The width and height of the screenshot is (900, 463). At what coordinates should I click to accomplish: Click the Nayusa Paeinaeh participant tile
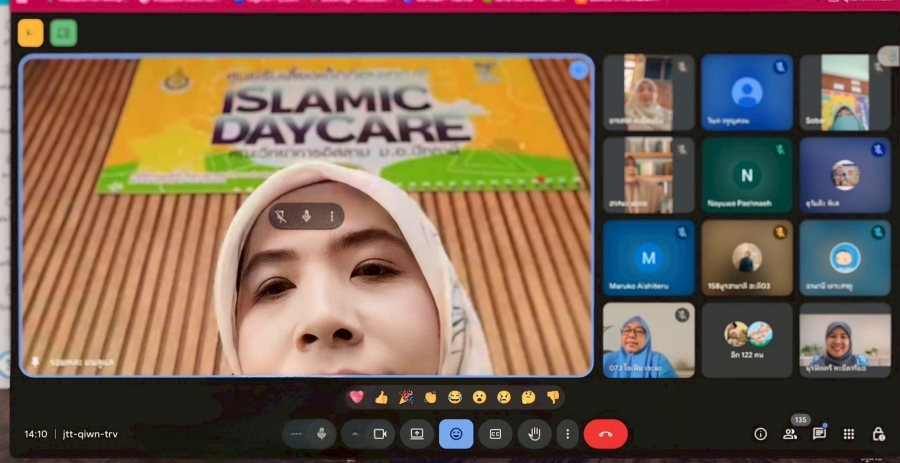[x=746, y=176]
